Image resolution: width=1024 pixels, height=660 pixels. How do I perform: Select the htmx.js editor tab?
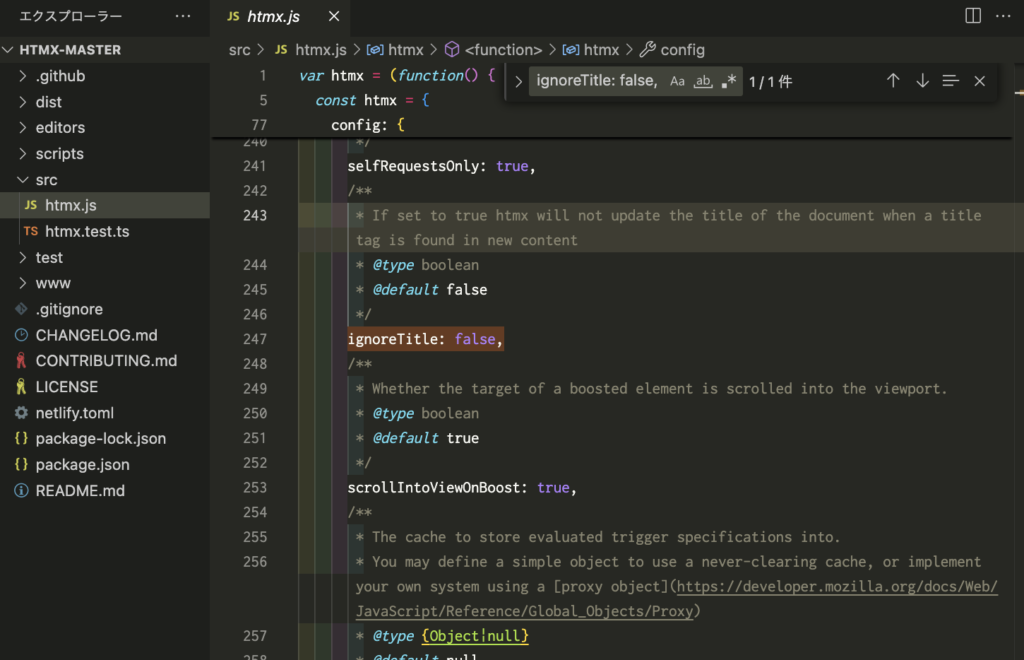point(275,16)
